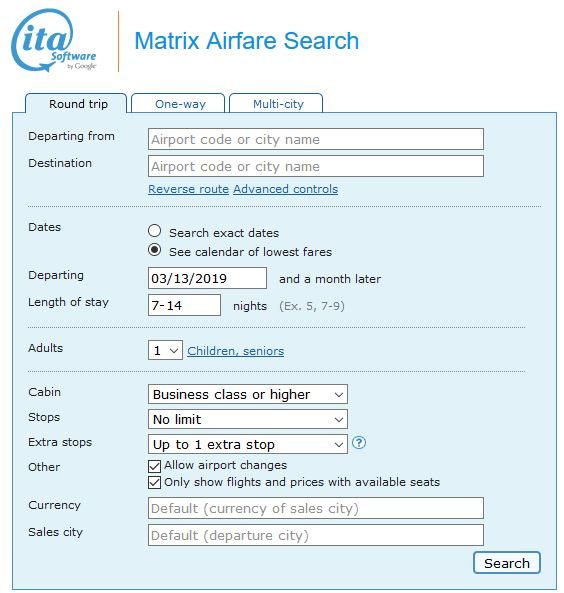Expand the Cabin class dropdown

(x=248, y=394)
